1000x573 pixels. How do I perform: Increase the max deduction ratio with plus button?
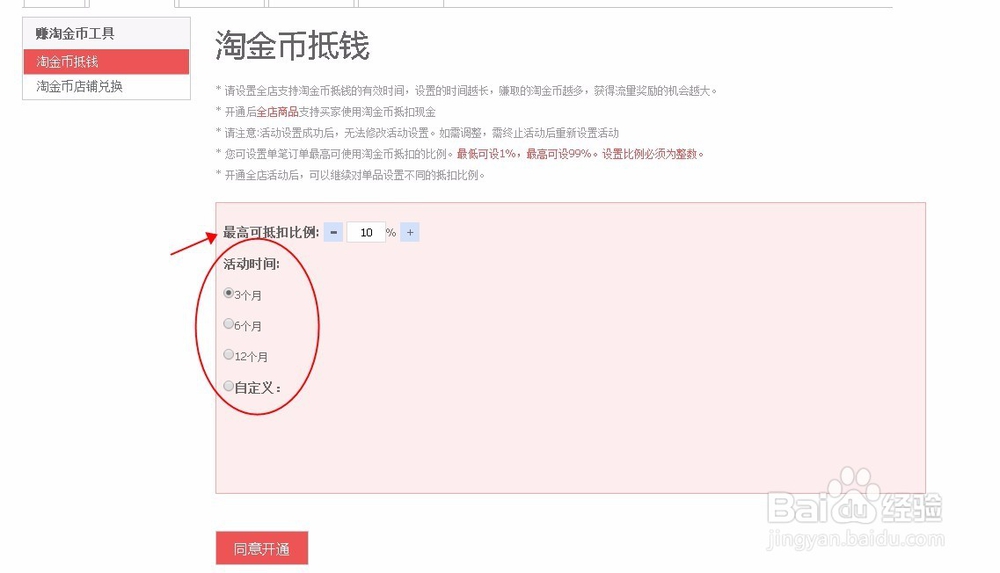410,232
